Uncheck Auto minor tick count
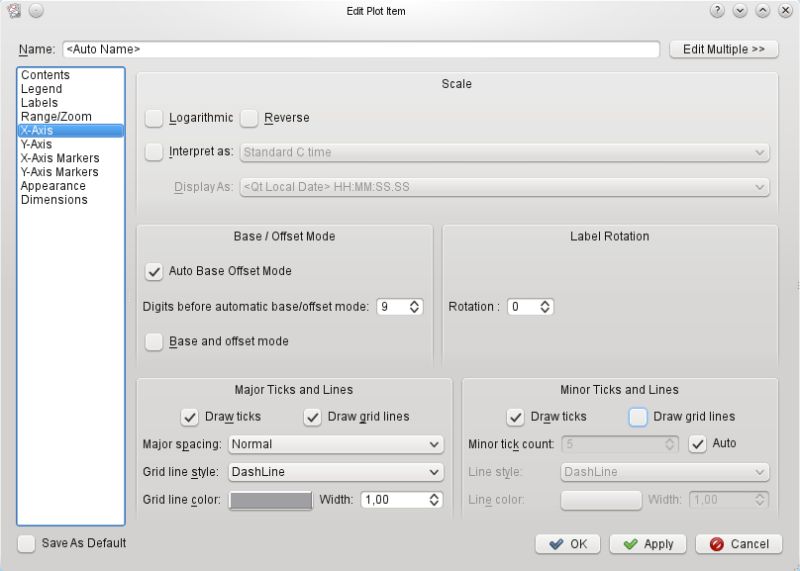Viewport: 800px width, 571px height. [697, 443]
